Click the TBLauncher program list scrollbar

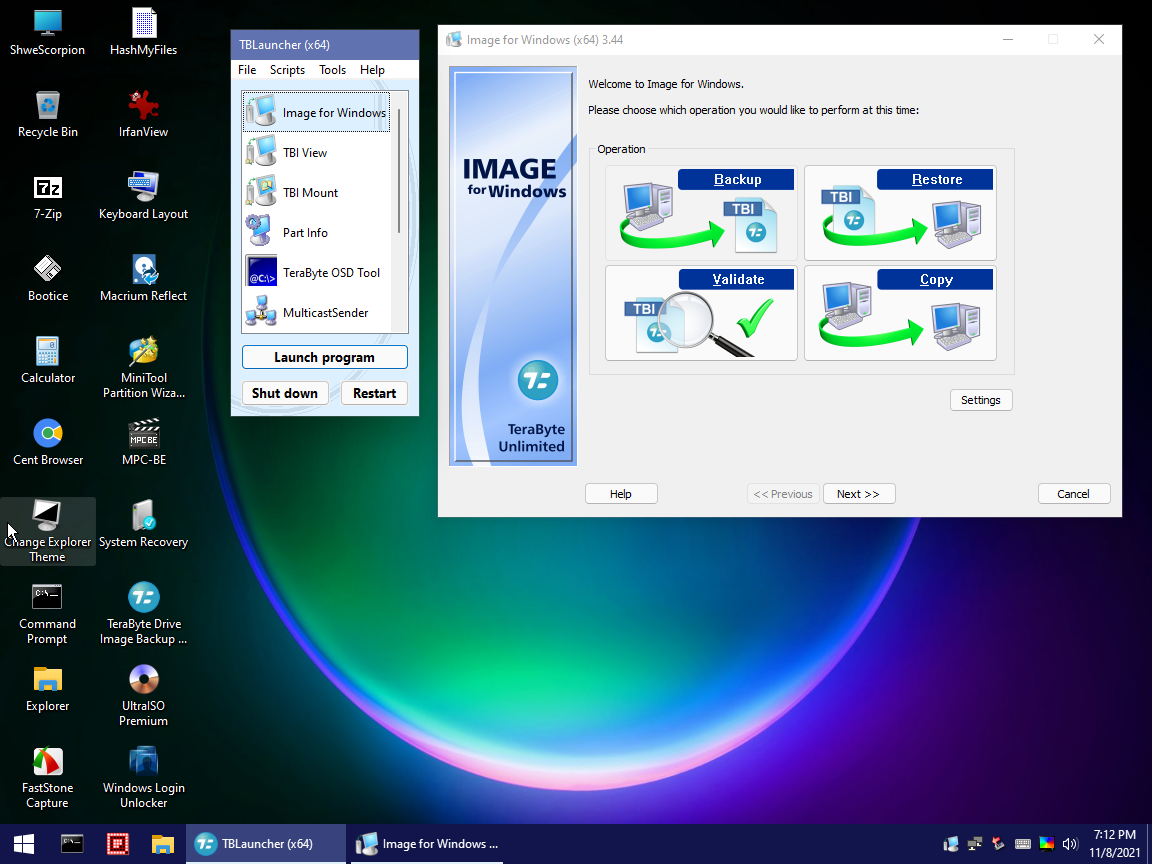click(x=399, y=170)
